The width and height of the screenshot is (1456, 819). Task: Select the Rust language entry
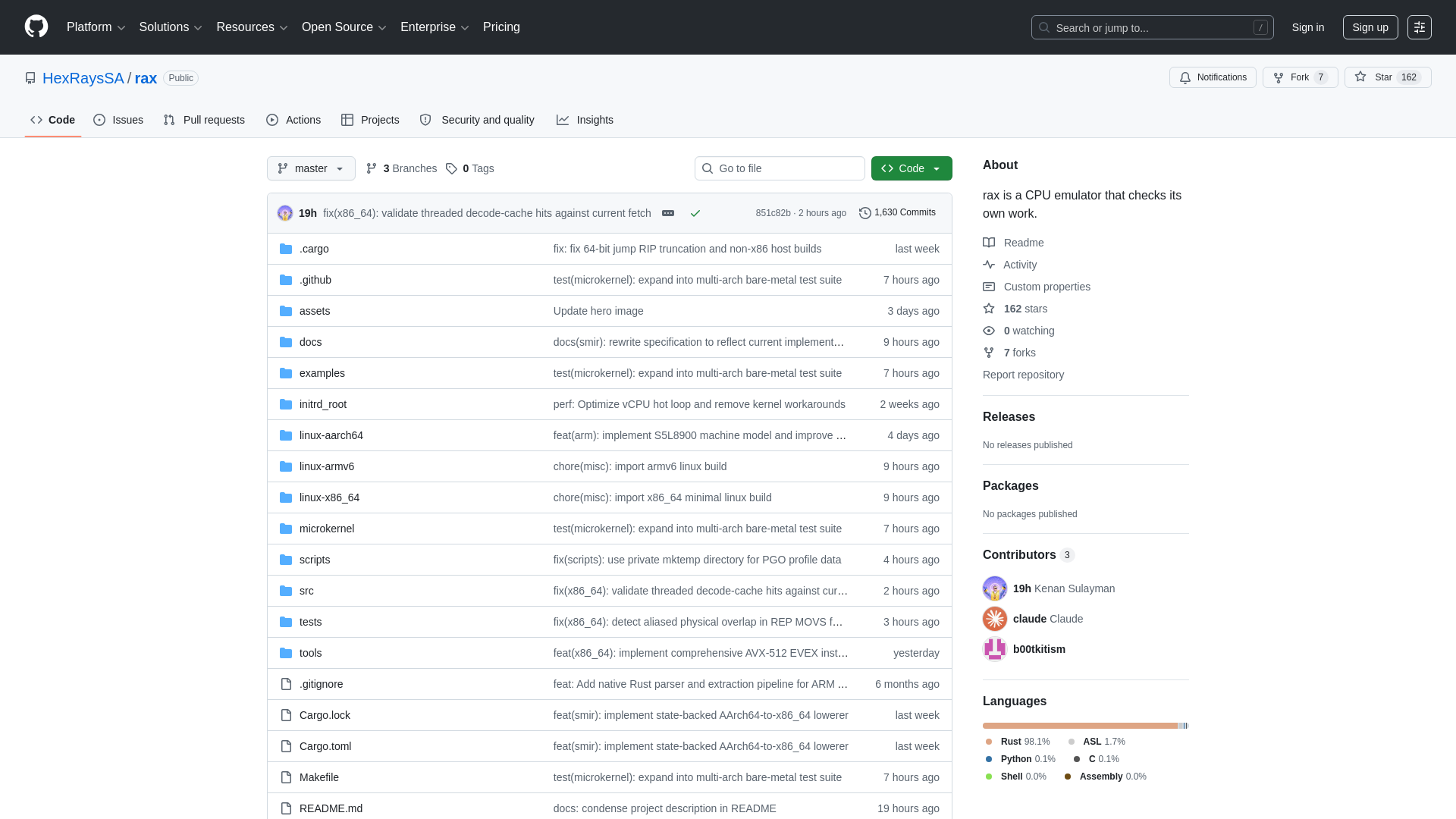tap(1018, 742)
